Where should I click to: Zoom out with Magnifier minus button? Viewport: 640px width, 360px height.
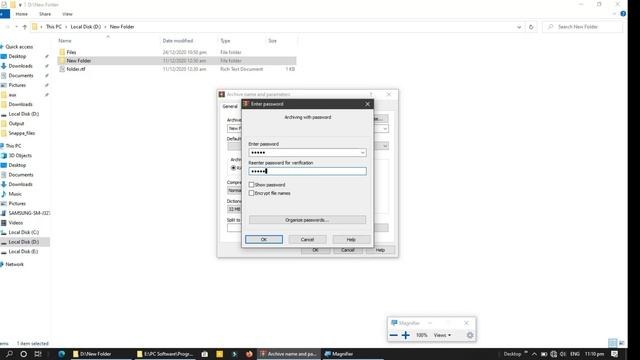click(393, 335)
